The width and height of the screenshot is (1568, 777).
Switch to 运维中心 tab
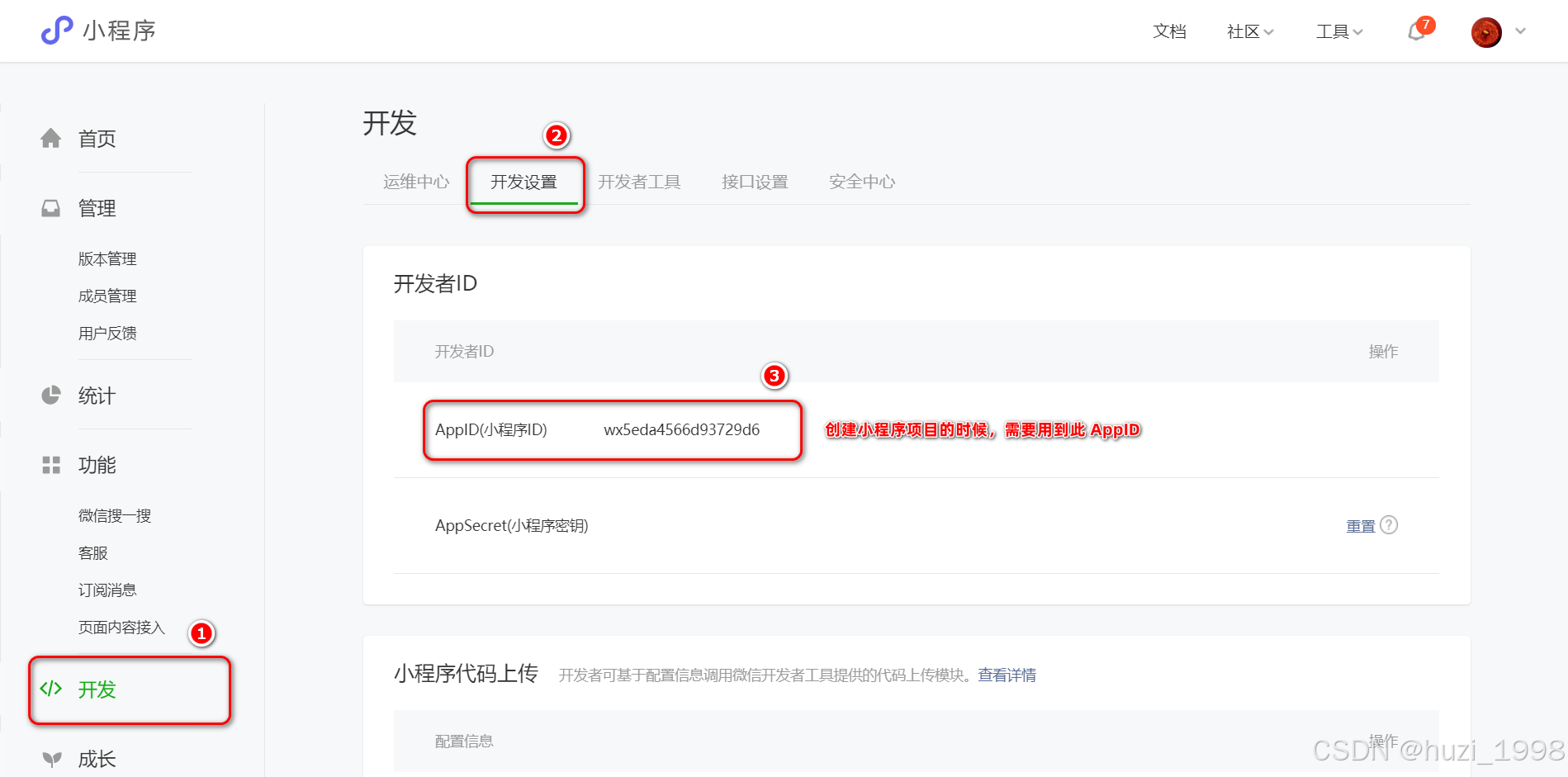point(416,182)
